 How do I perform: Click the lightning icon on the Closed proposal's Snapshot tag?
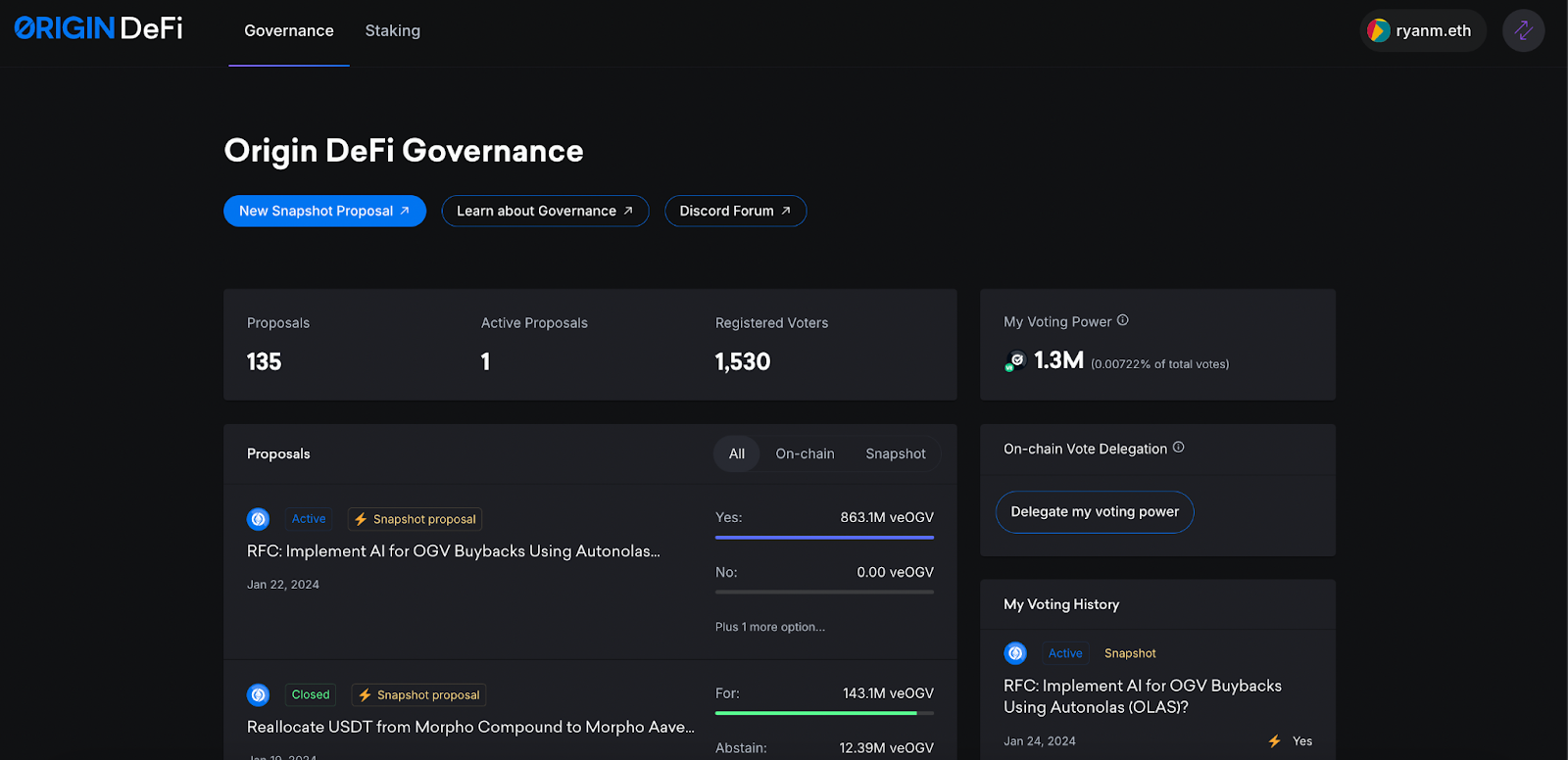[365, 695]
